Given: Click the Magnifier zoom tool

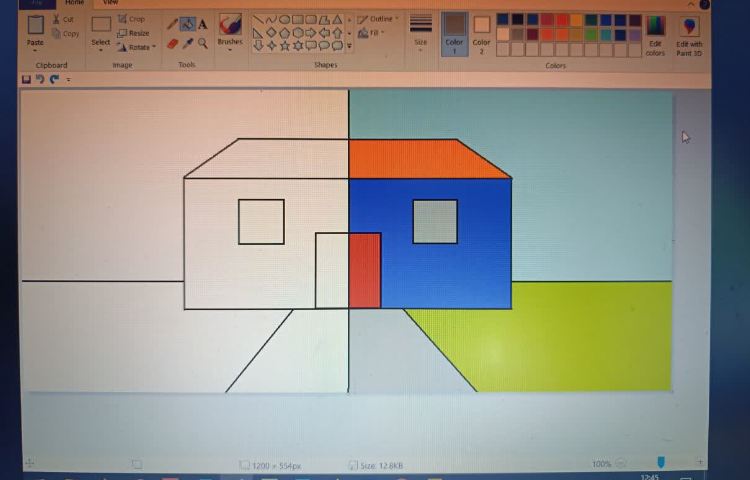Looking at the screenshot, I should [x=202, y=43].
